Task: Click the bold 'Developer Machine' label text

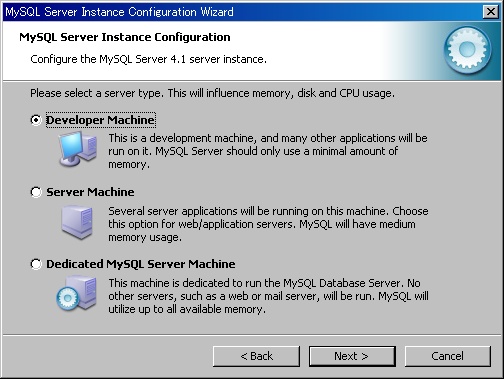Action: click(100, 120)
